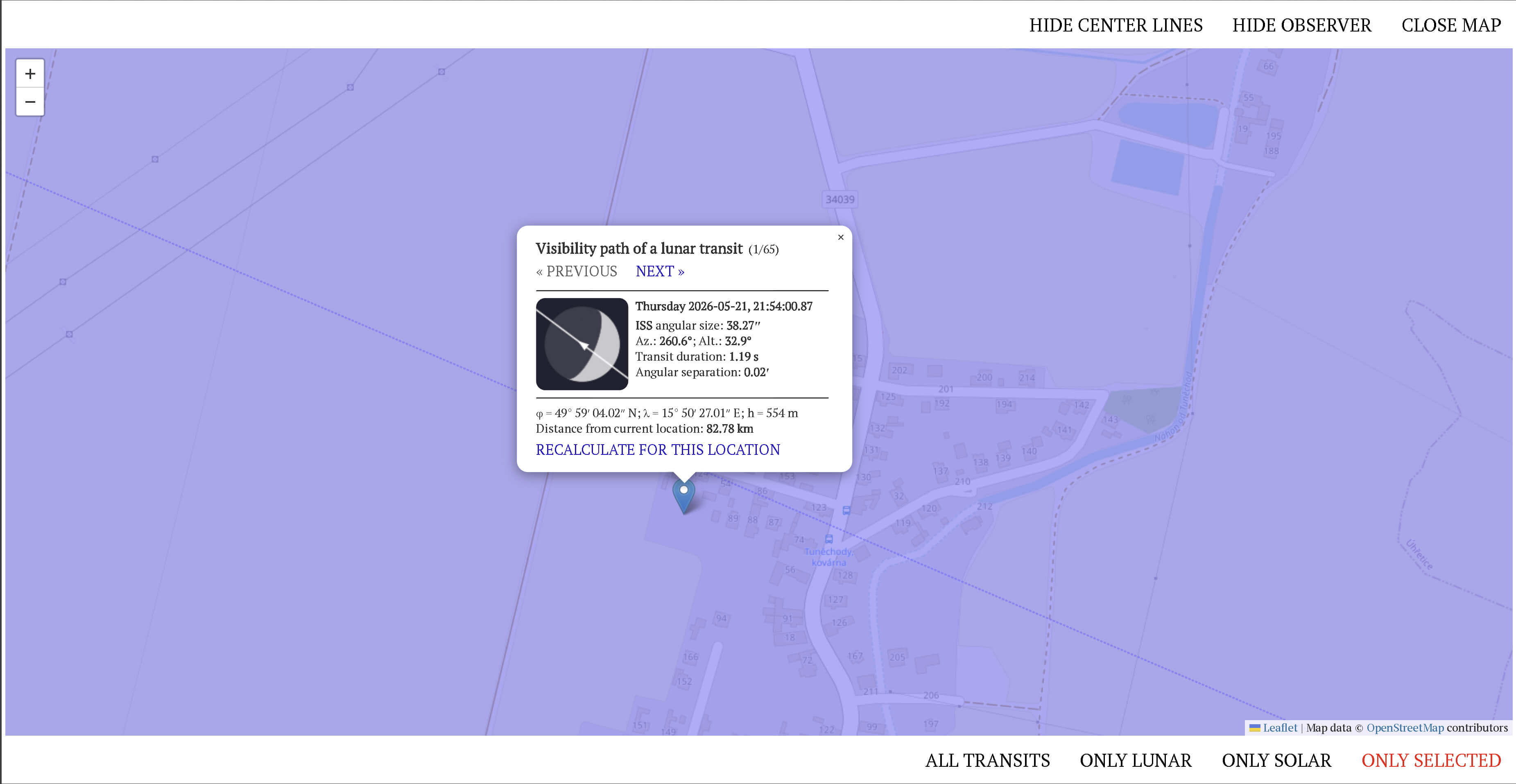The image size is (1516, 784).
Task: Select ONLY SOLAR filter
Action: tap(1276, 761)
